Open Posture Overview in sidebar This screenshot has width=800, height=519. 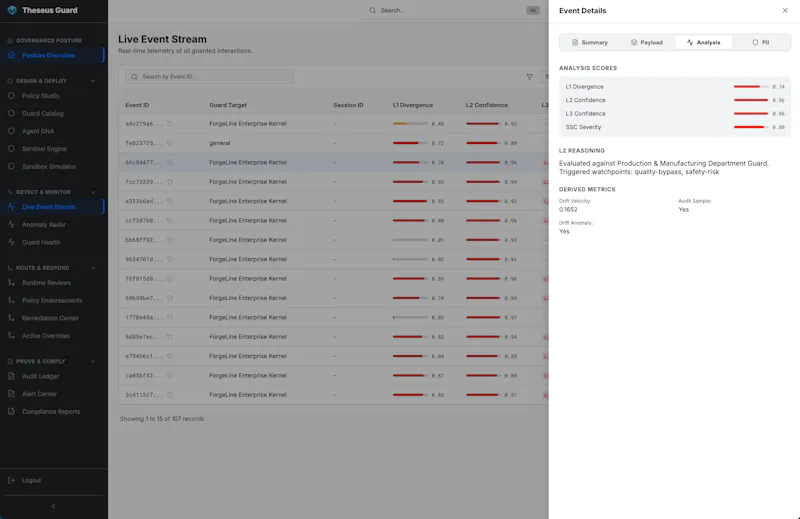point(53,55)
